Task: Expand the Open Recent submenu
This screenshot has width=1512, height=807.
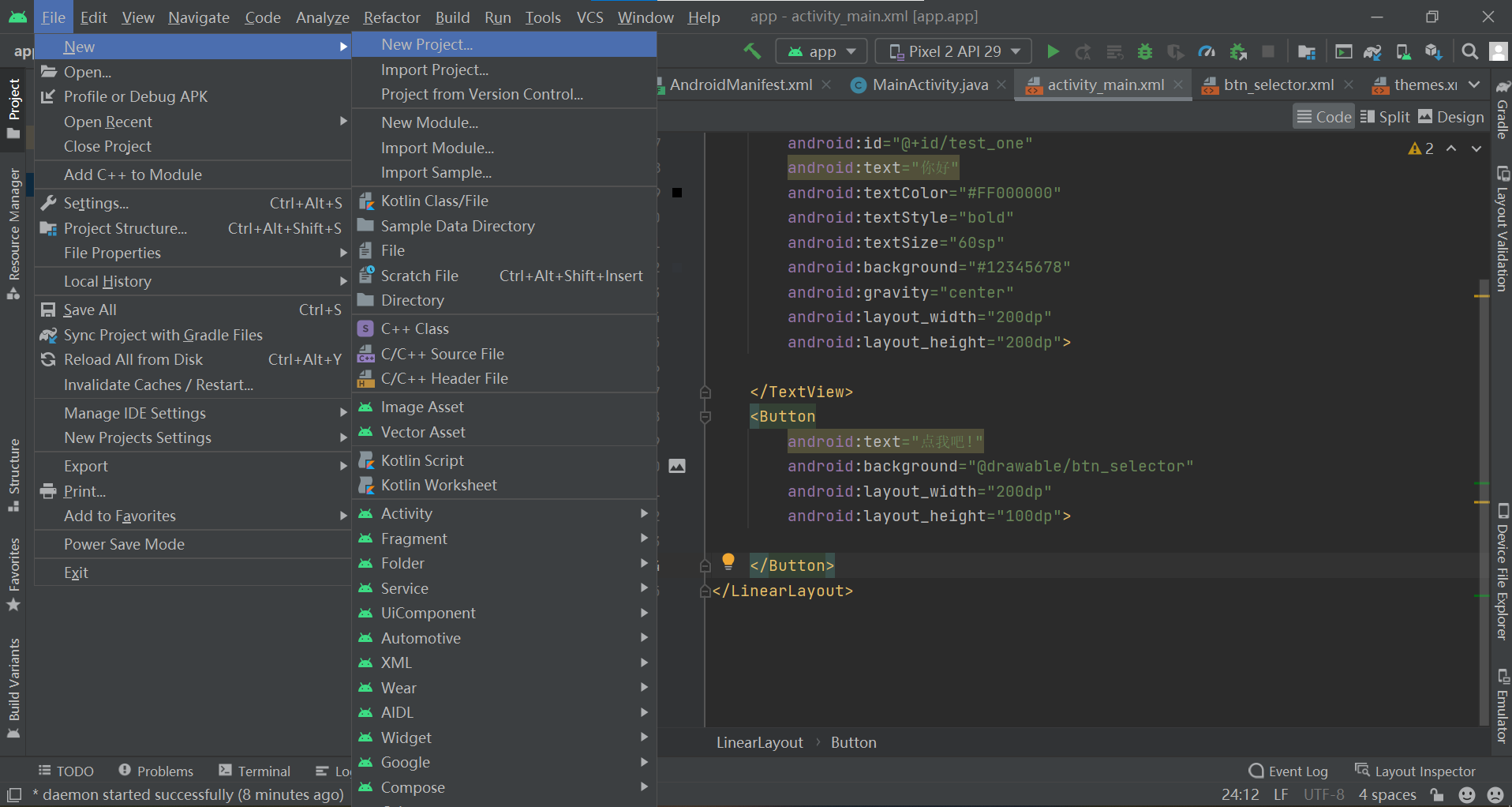Action: point(192,122)
